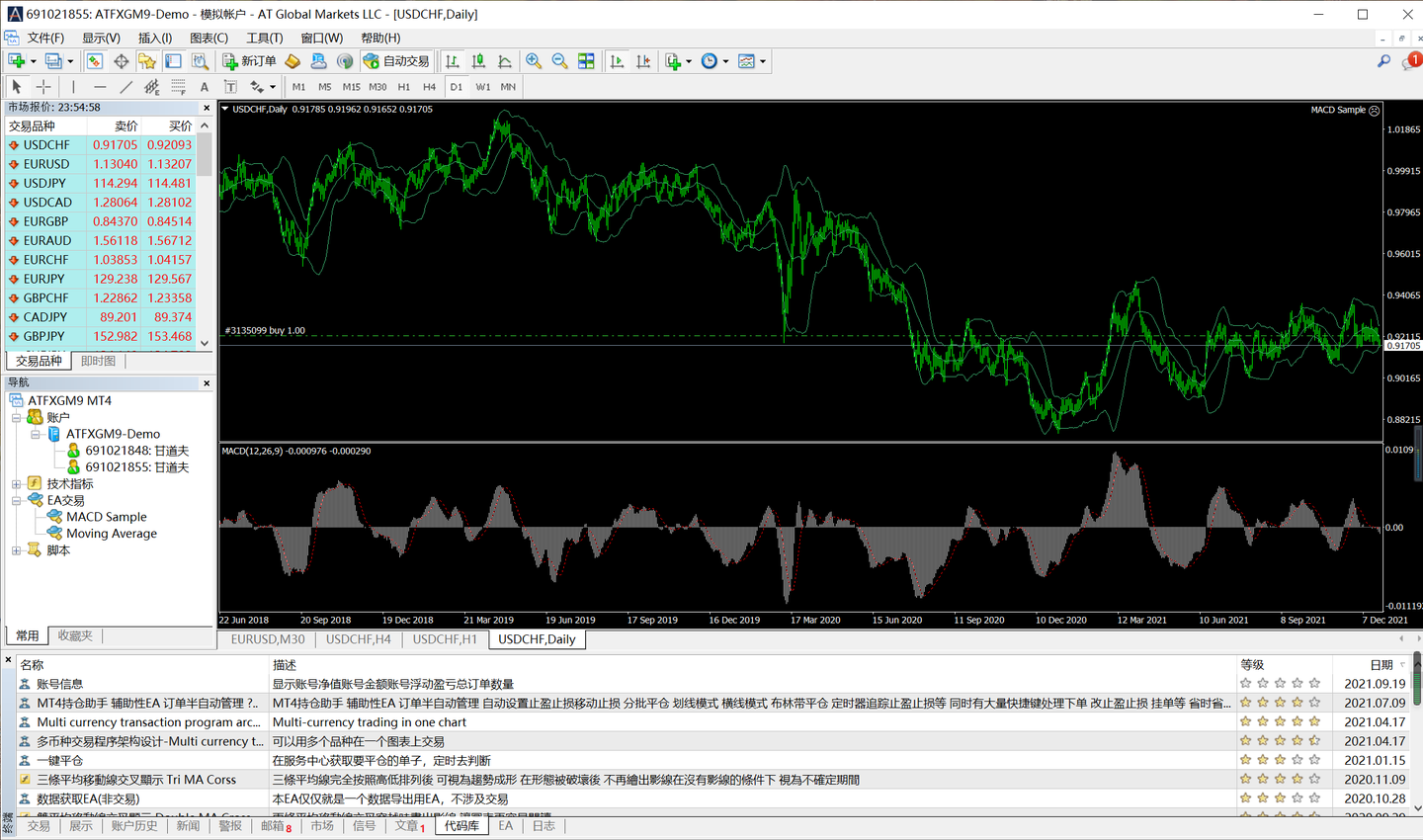
Task: Close the Navigator panel
Action: [207, 382]
